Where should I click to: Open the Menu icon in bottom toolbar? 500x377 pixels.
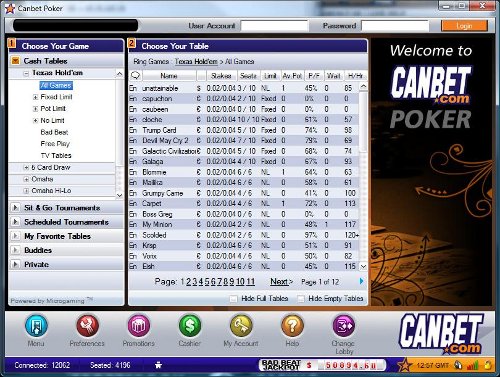pyautogui.click(x=36, y=326)
